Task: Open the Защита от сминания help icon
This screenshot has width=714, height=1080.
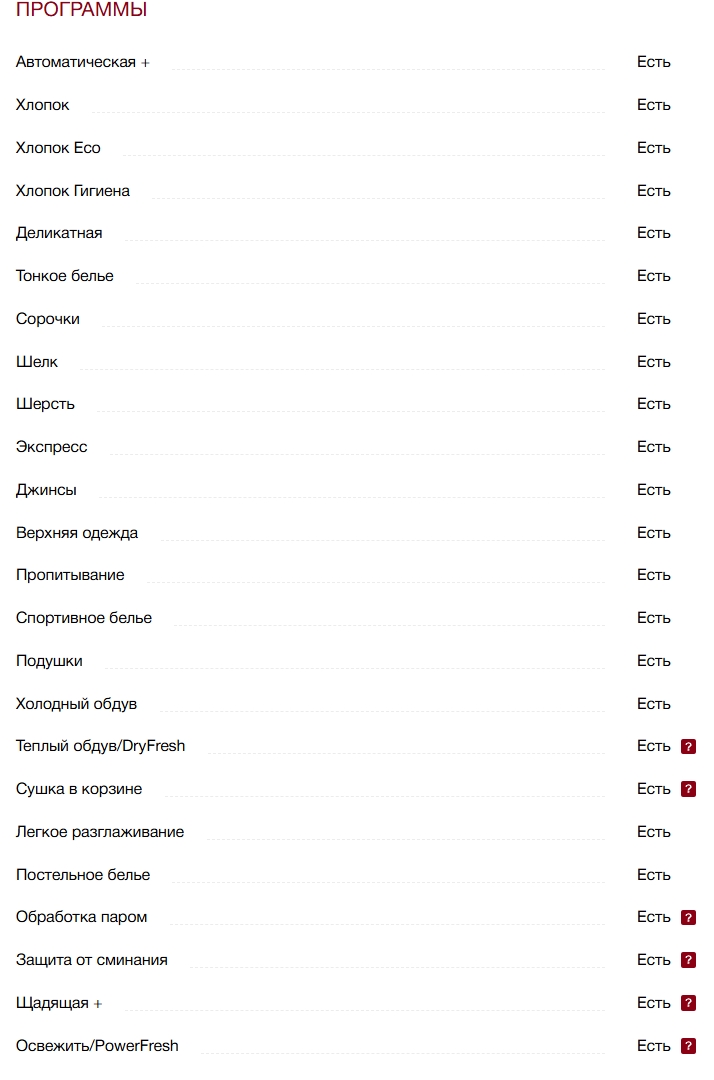Action: click(688, 960)
